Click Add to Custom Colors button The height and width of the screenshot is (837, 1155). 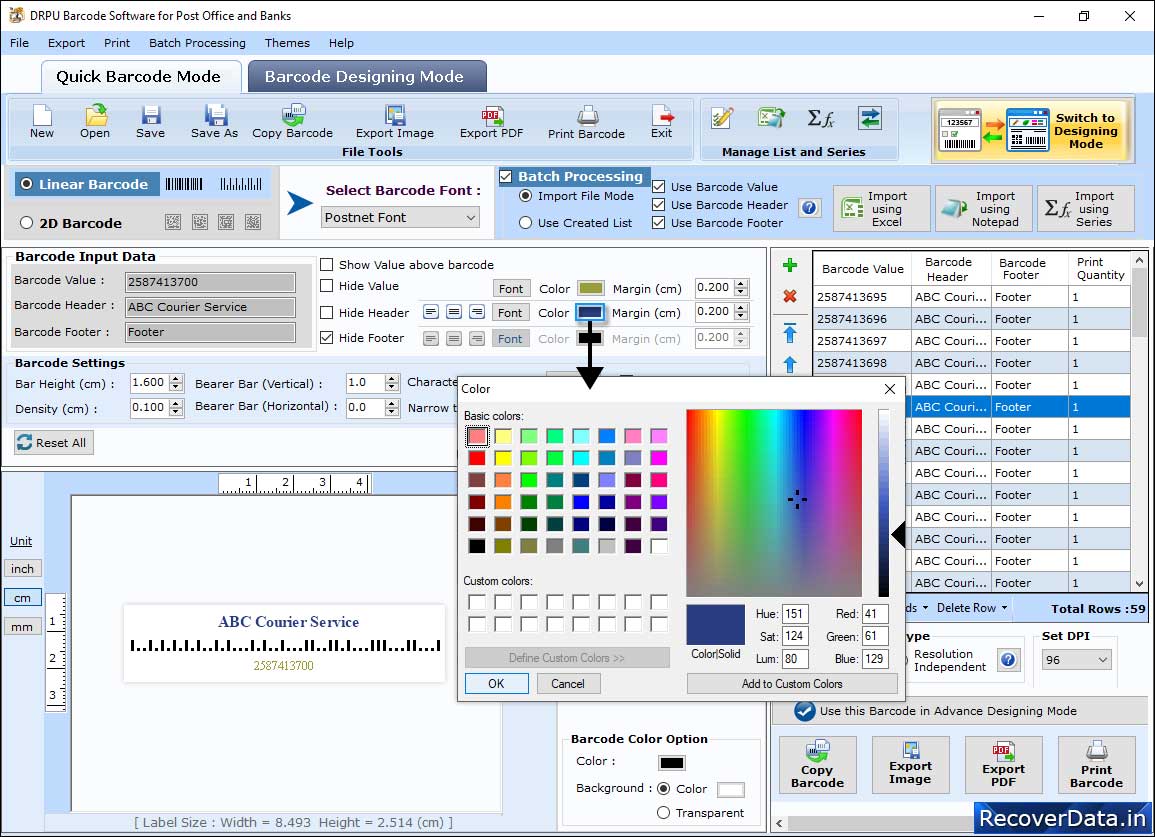click(792, 684)
